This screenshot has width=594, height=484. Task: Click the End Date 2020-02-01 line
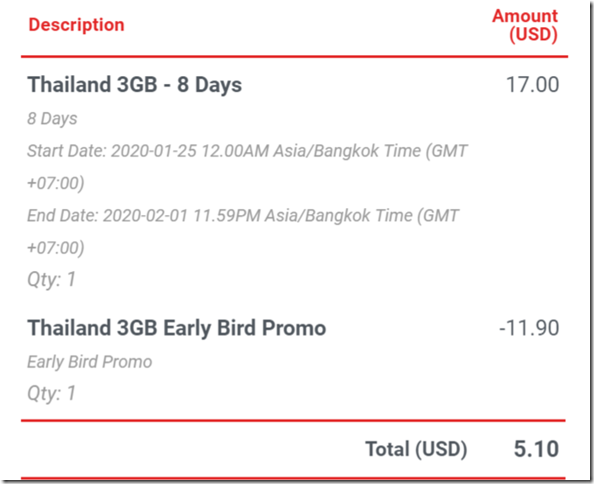(243, 216)
